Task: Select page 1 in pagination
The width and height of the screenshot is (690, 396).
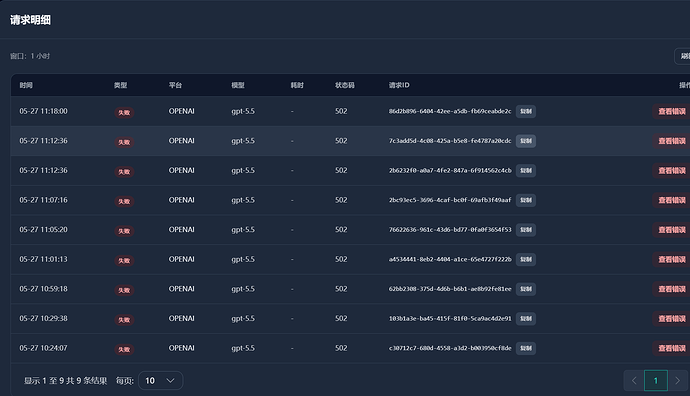Action: [x=656, y=381]
